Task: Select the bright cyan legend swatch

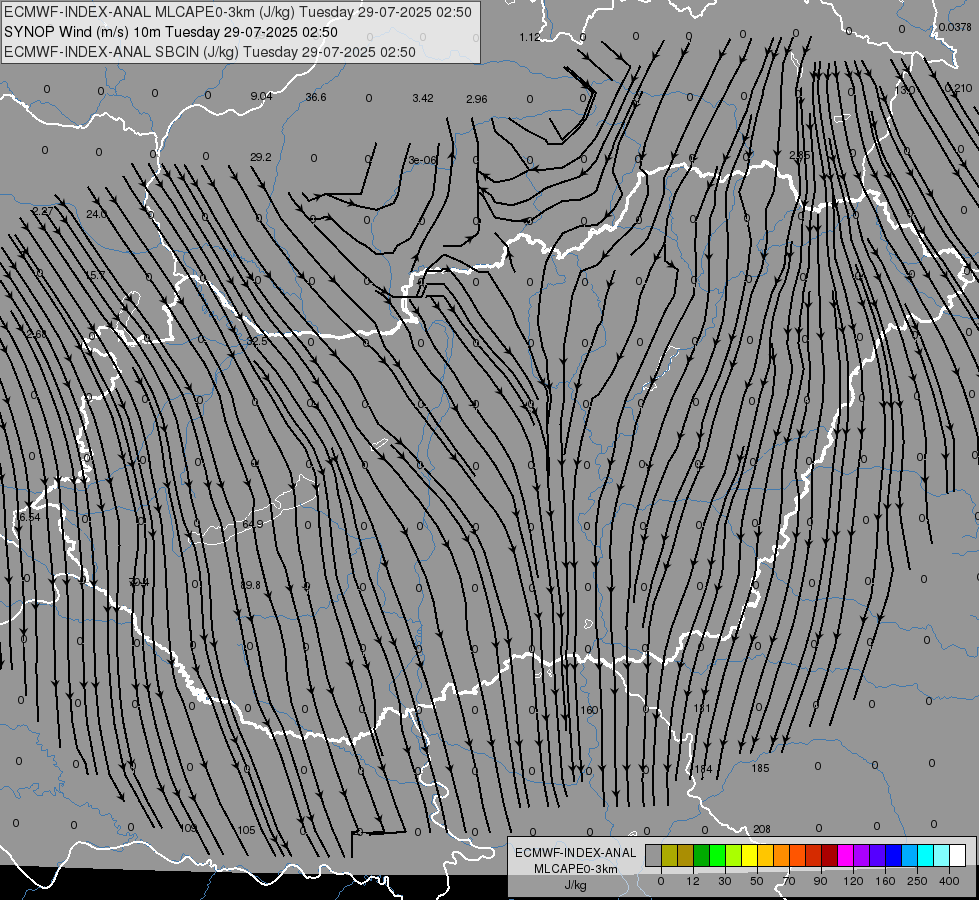Action: pos(926,855)
